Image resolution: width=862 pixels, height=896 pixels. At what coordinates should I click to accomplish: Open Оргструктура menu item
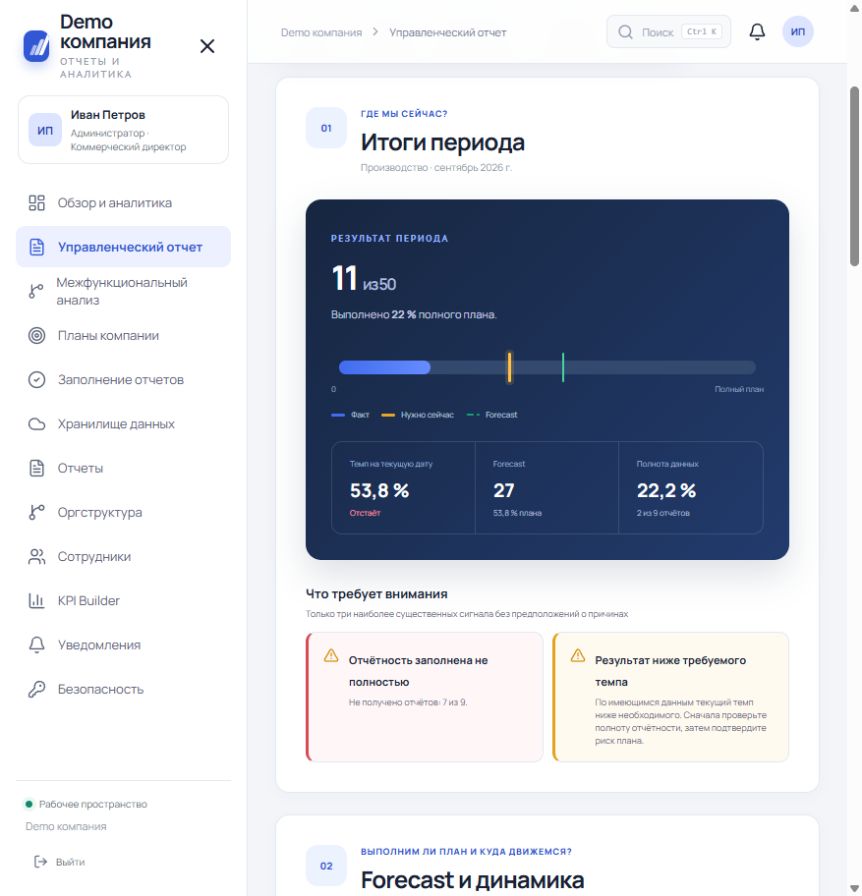coord(123,512)
